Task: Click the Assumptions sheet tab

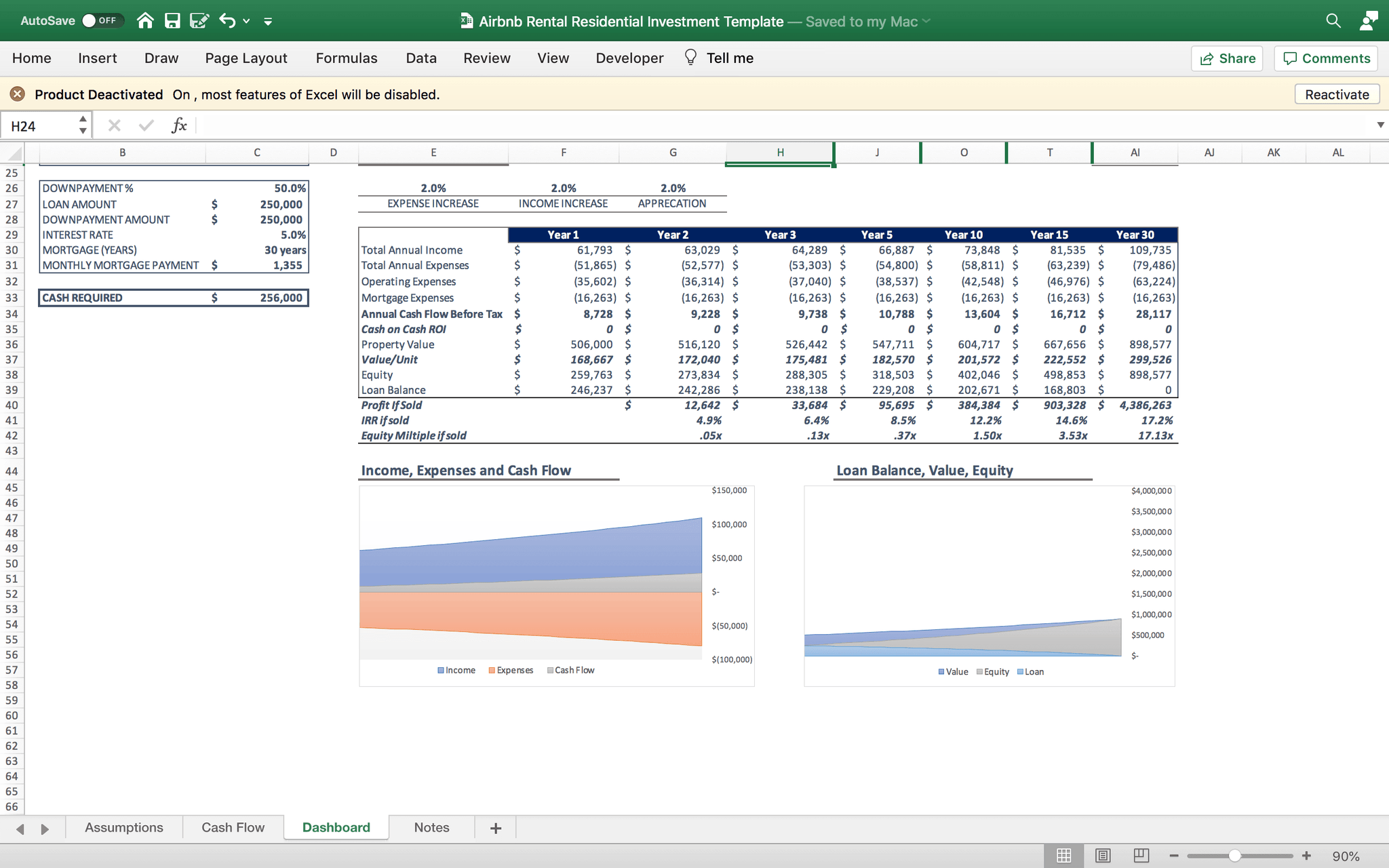Action: click(x=123, y=827)
